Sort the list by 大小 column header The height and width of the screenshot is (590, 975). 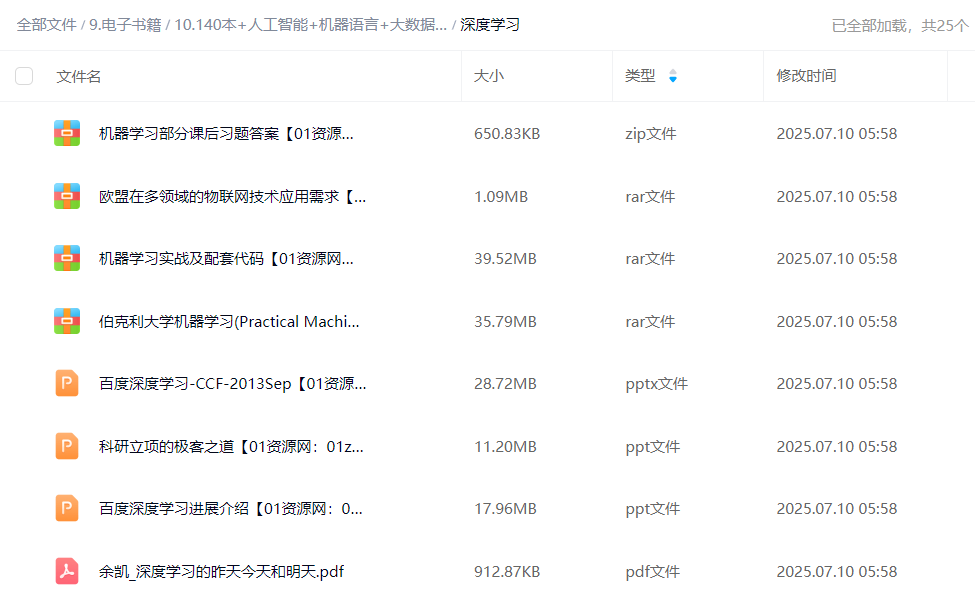pyautogui.click(x=489, y=76)
